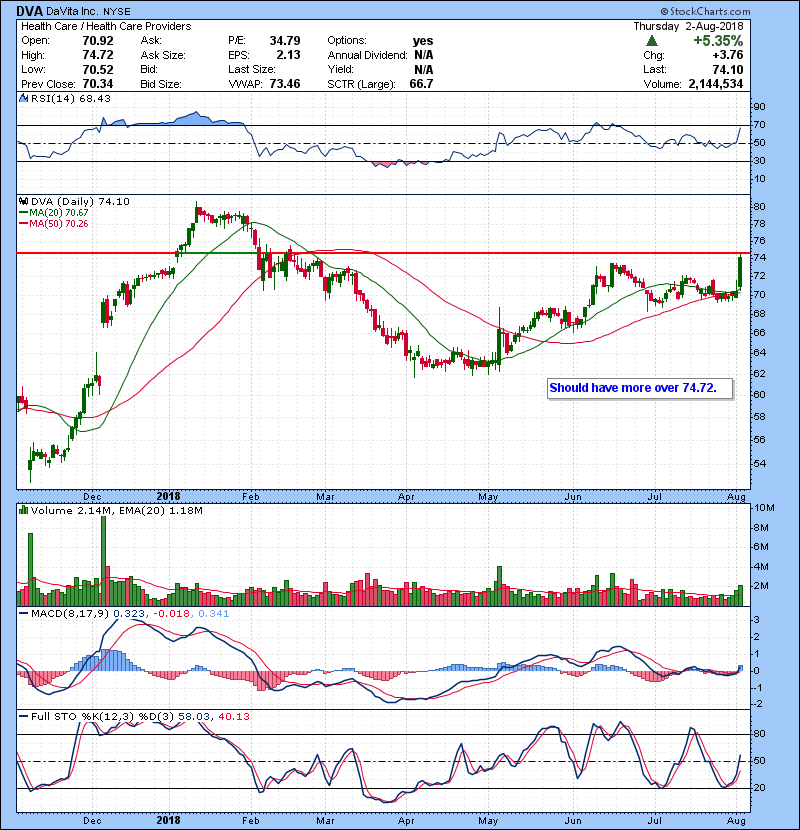Click the MA(20) 70.67 legend entry
The height and width of the screenshot is (830, 800).
[55, 212]
